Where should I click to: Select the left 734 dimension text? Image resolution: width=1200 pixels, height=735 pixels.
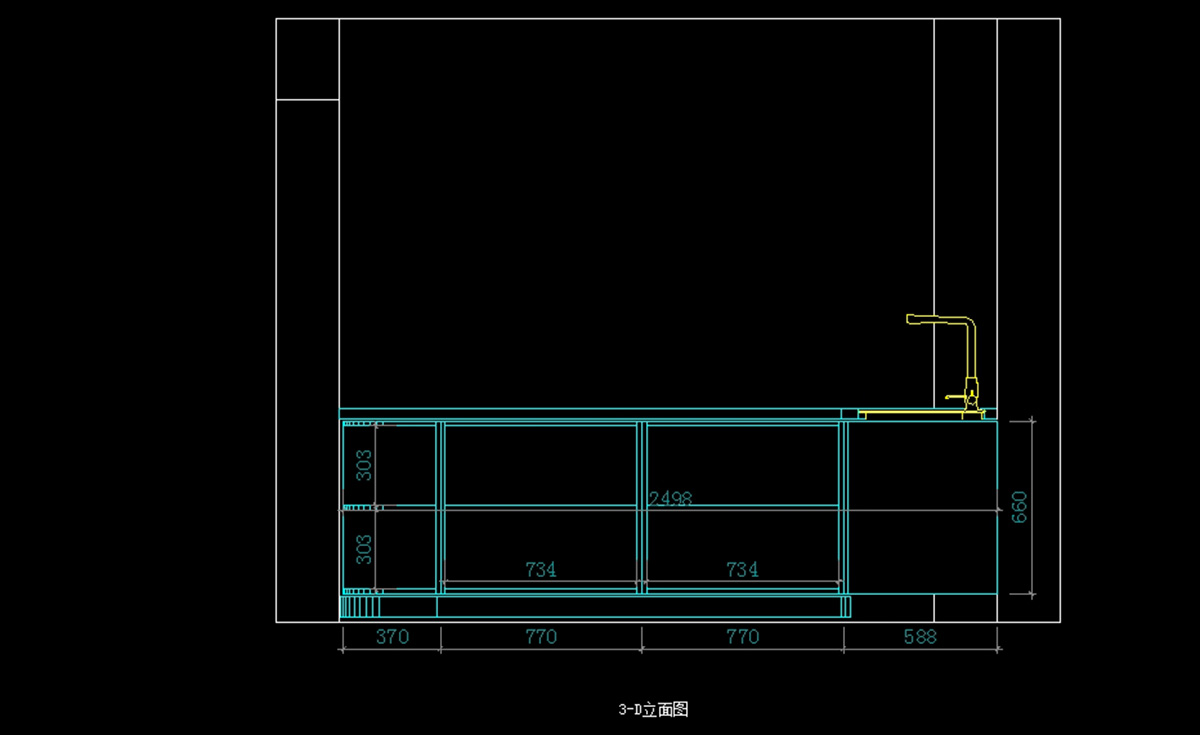point(541,570)
